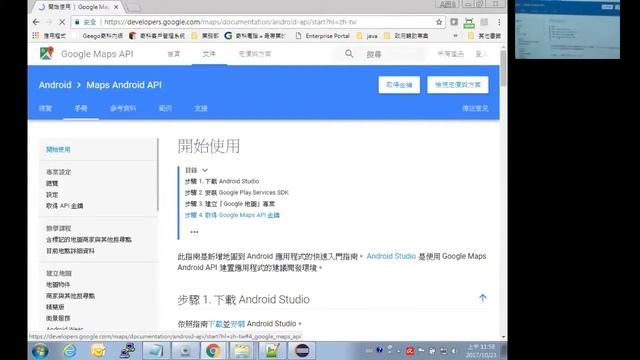Open the yellow mail envelope taskbar icon

[98, 351]
